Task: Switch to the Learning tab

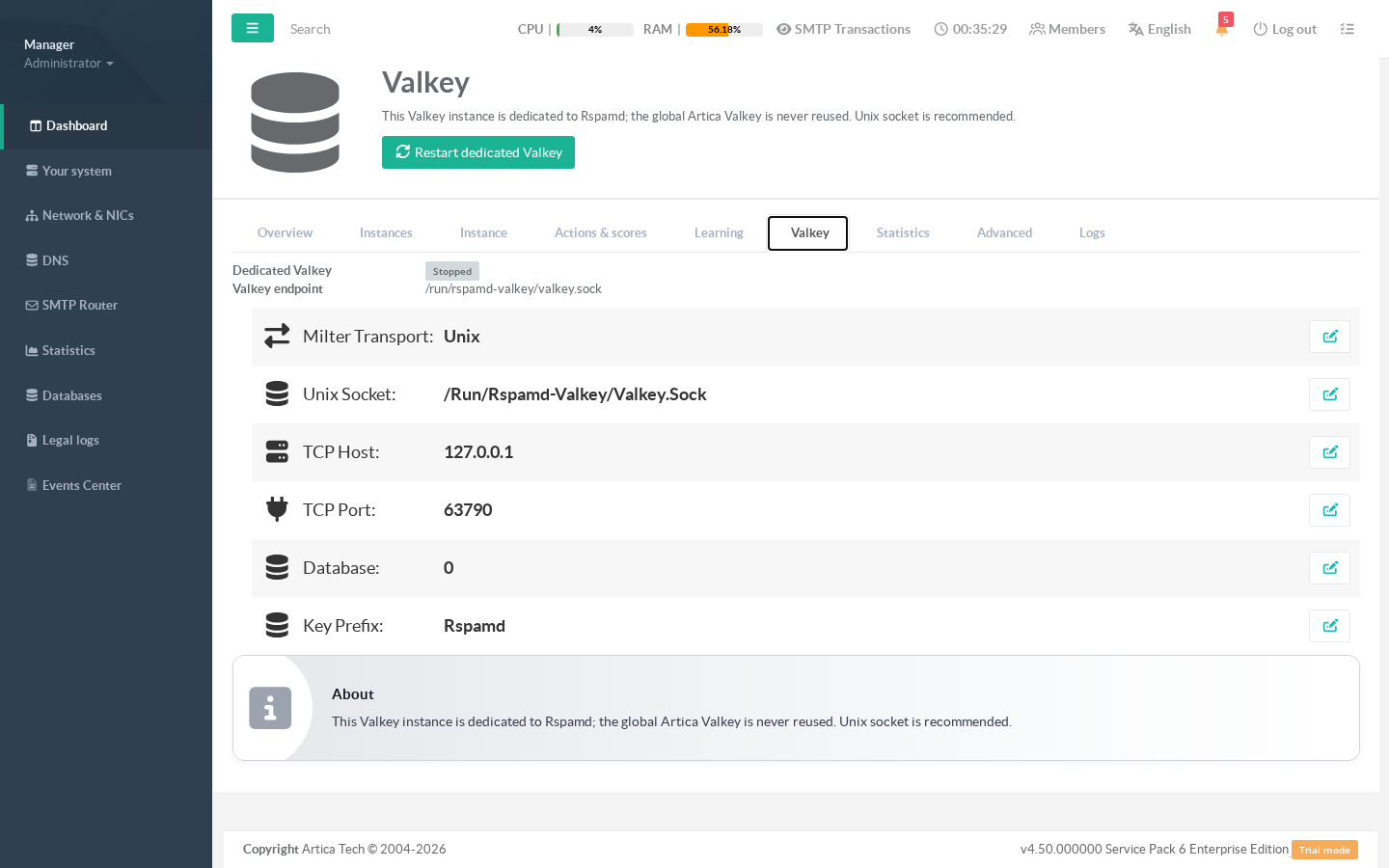Action: coord(719,232)
